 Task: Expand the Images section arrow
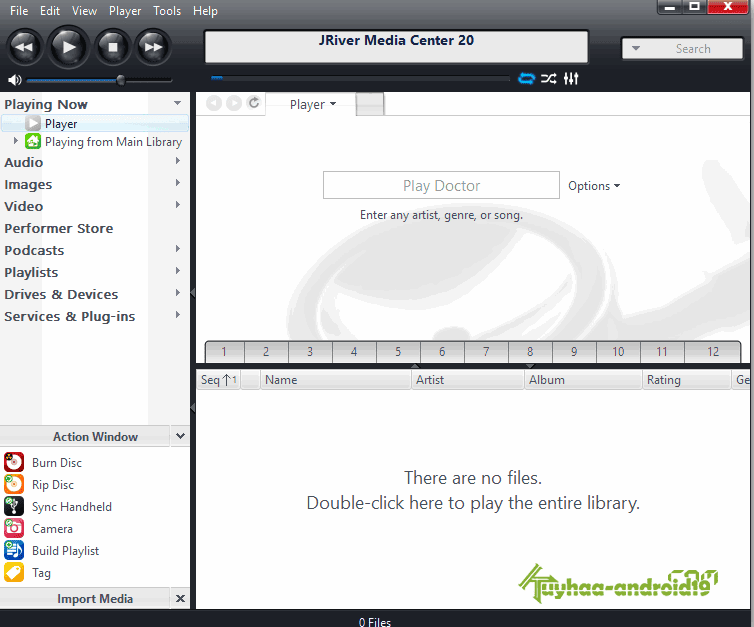tap(178, 183)
